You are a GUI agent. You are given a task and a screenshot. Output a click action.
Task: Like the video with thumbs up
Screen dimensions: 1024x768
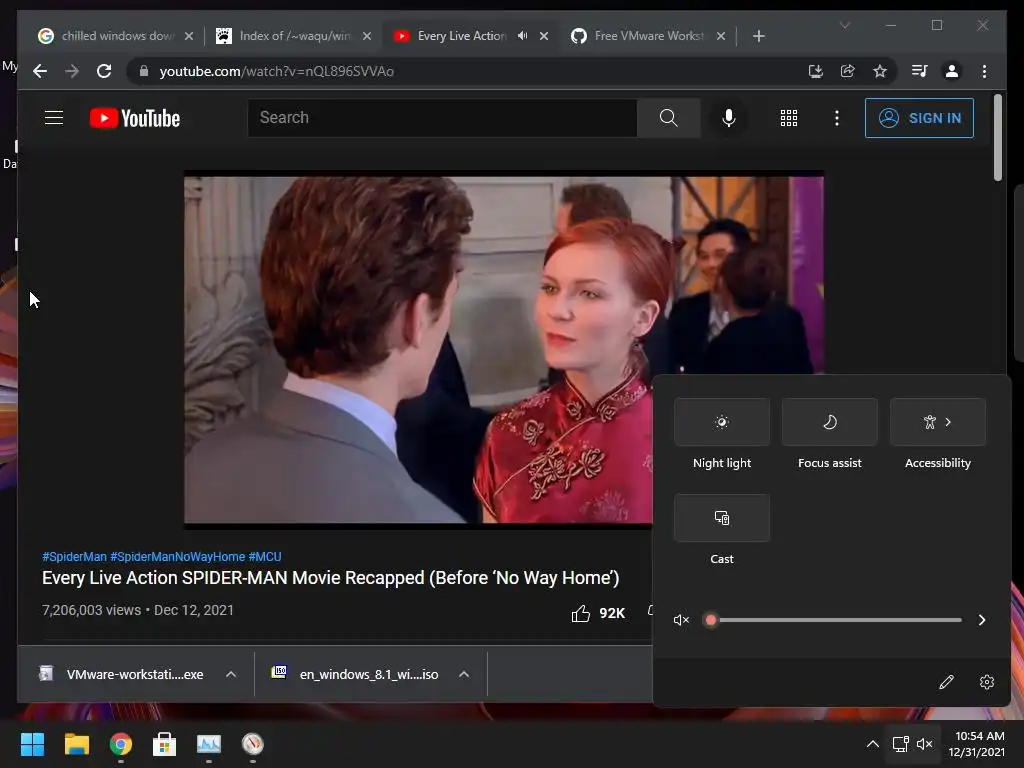coord(581,613)
